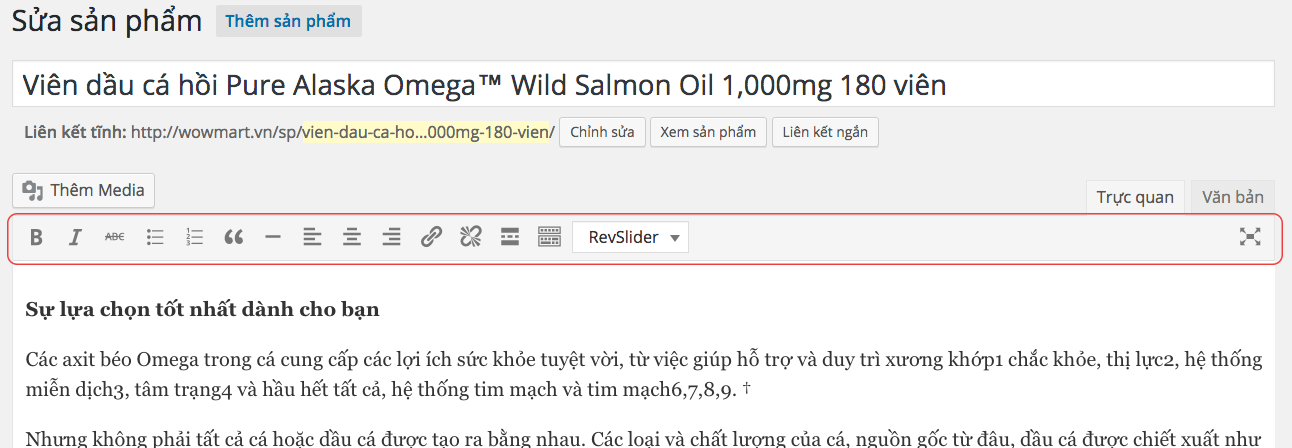The width and height of the screenshot is (1292, 448).
Task: Click the 'Sửa sản phẩm' page heading
Action: click(107, 21)
